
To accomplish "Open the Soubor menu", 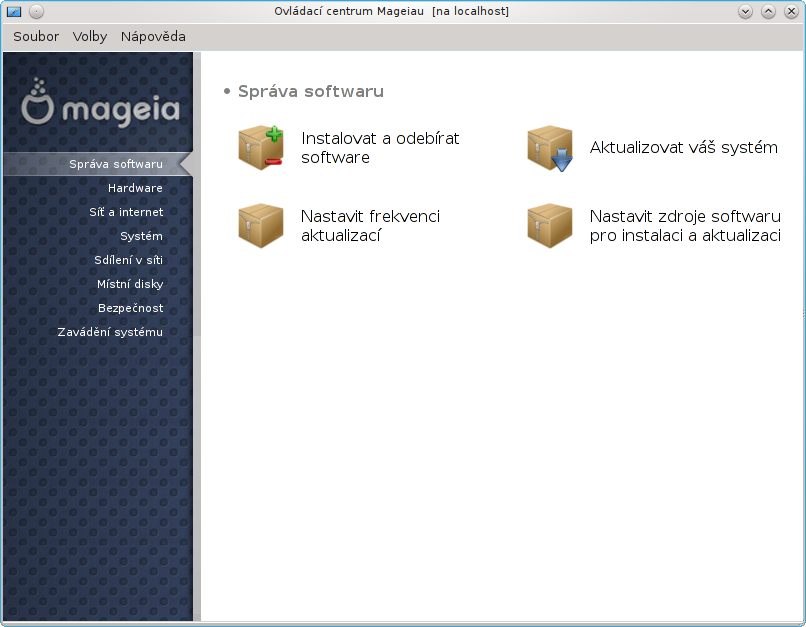I will point(36,36).
